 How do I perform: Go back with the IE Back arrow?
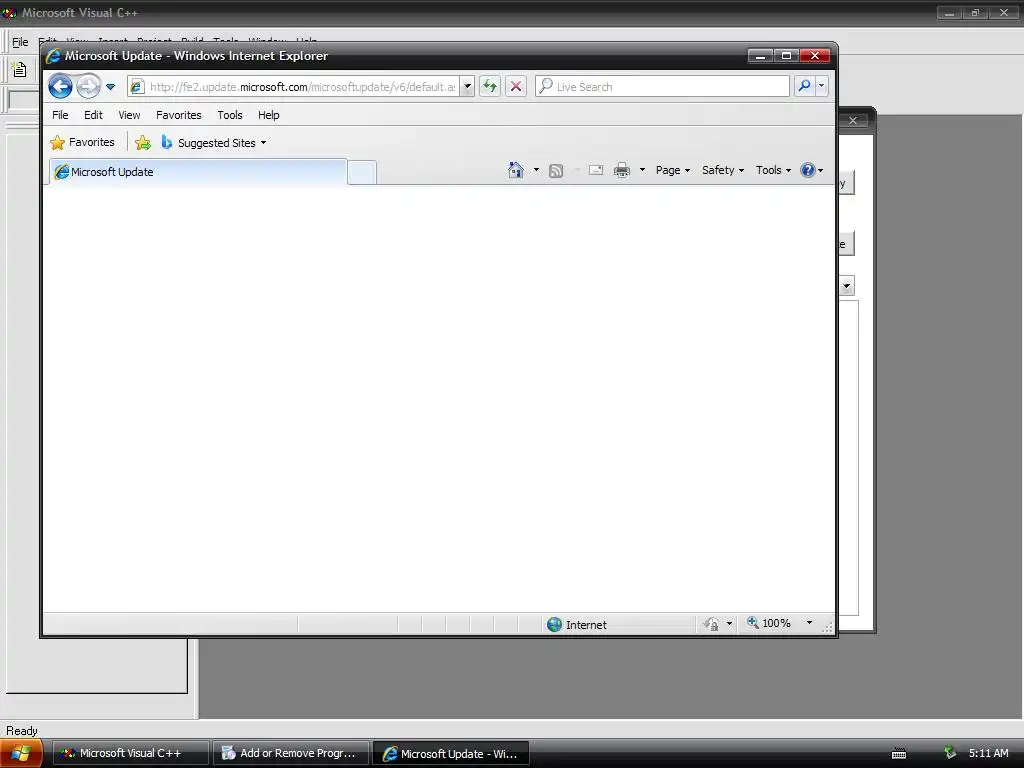[x=60, y=86]
